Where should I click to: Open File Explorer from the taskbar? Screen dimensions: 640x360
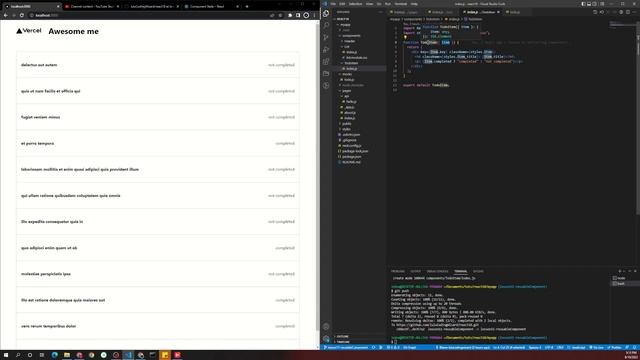click(67, 355)
